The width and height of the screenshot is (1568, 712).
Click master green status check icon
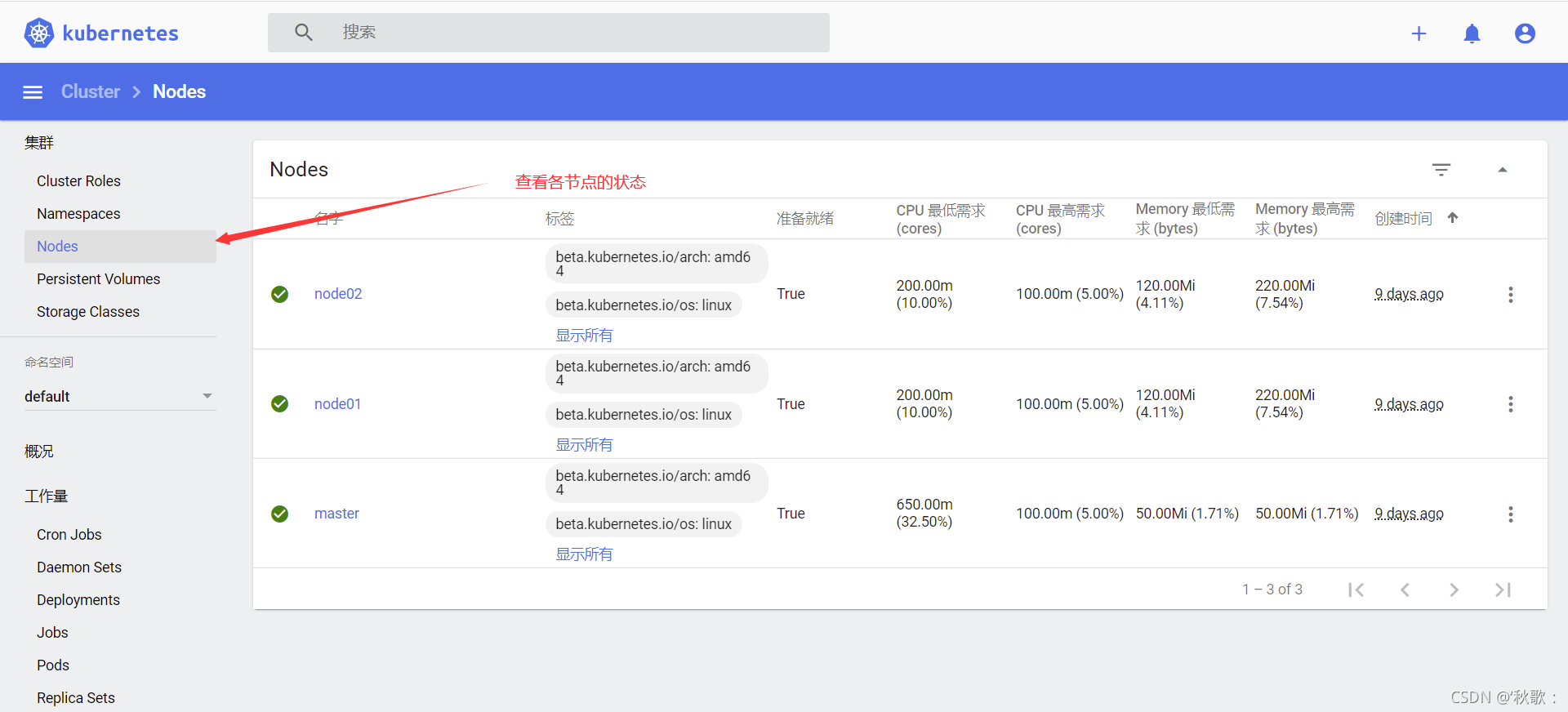coord(279,514)
